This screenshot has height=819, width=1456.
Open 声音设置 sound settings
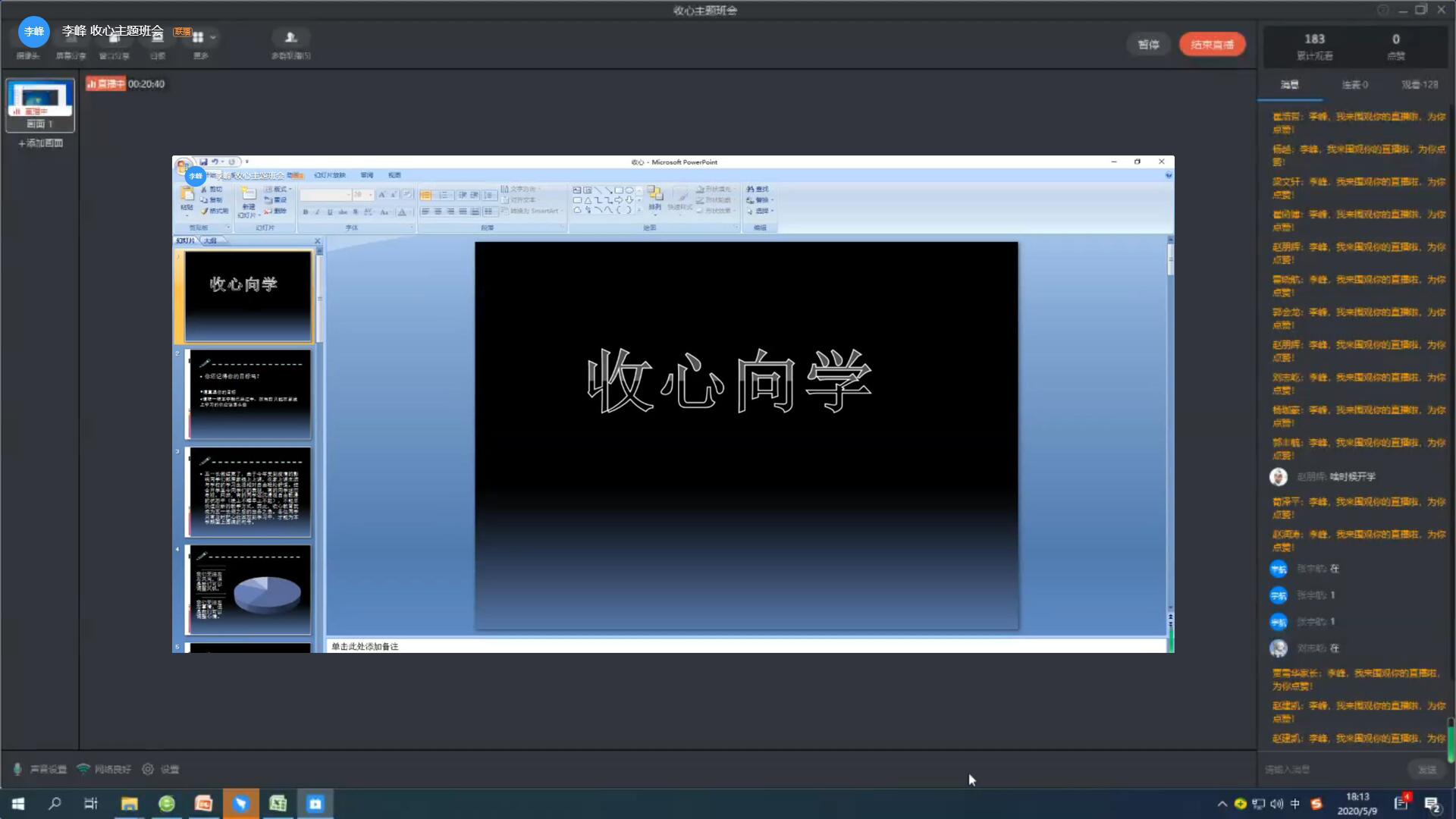coord(40,770)
